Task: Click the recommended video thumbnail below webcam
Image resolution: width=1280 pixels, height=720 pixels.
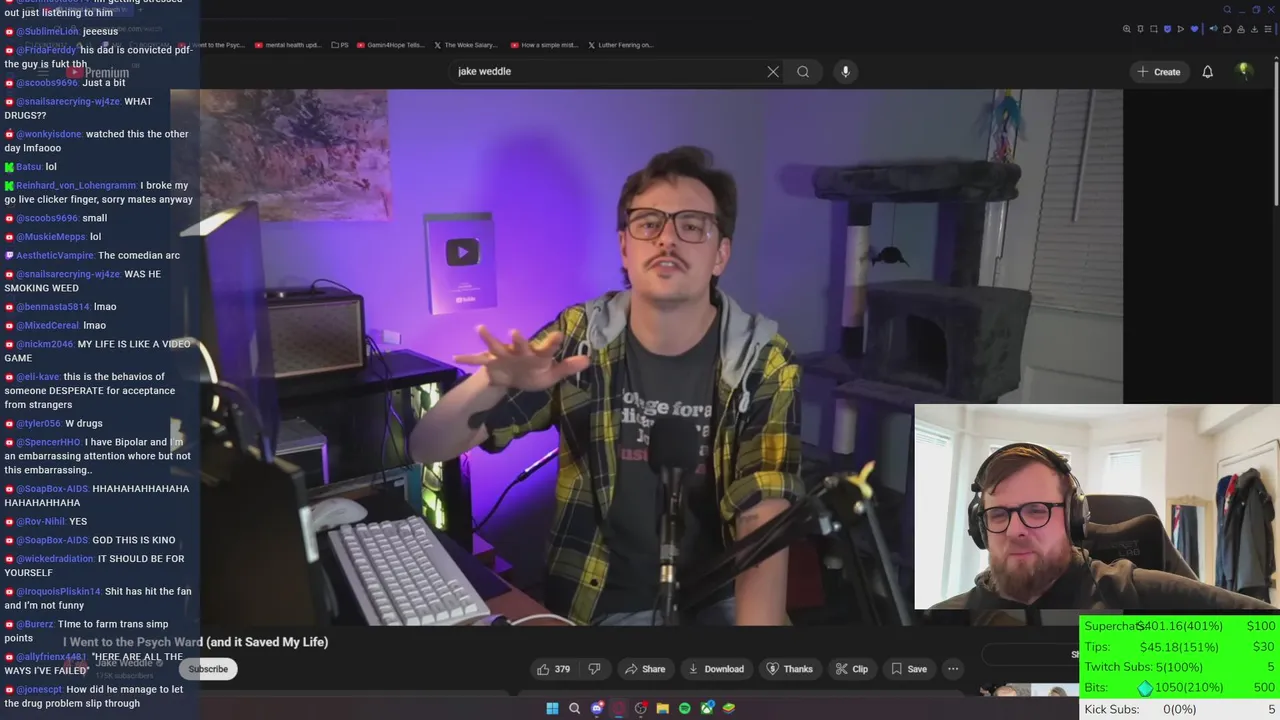Action: 1028,690
